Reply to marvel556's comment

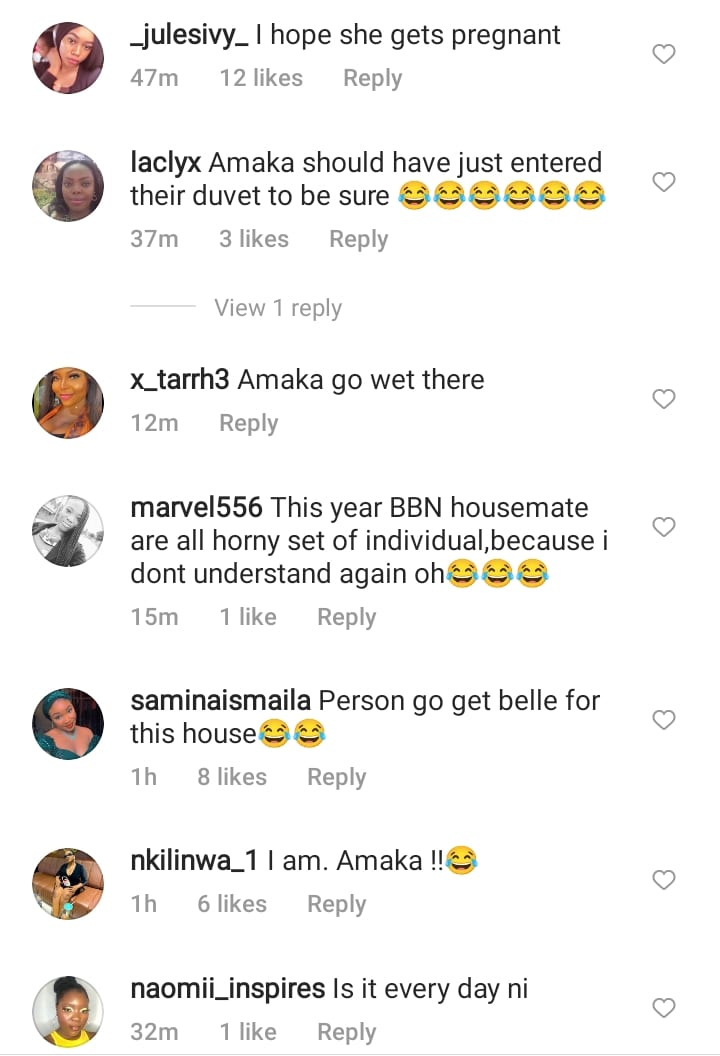tap(346, 617)
